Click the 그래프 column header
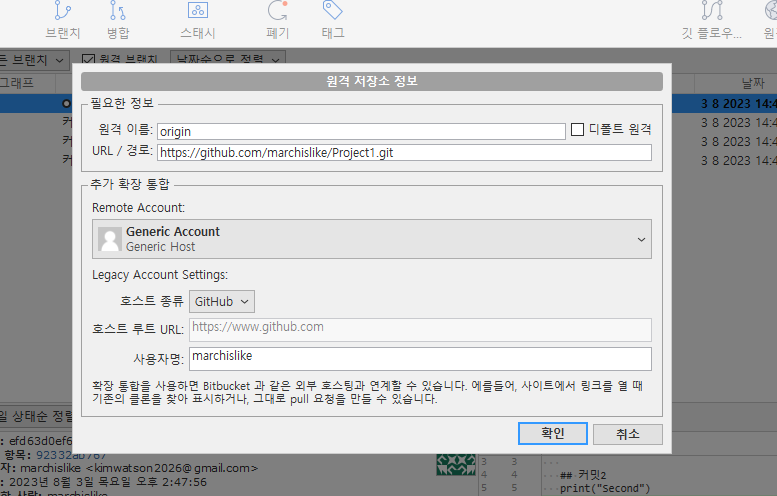This screenshot has height=496, width=777. click(x=17, y=82)
